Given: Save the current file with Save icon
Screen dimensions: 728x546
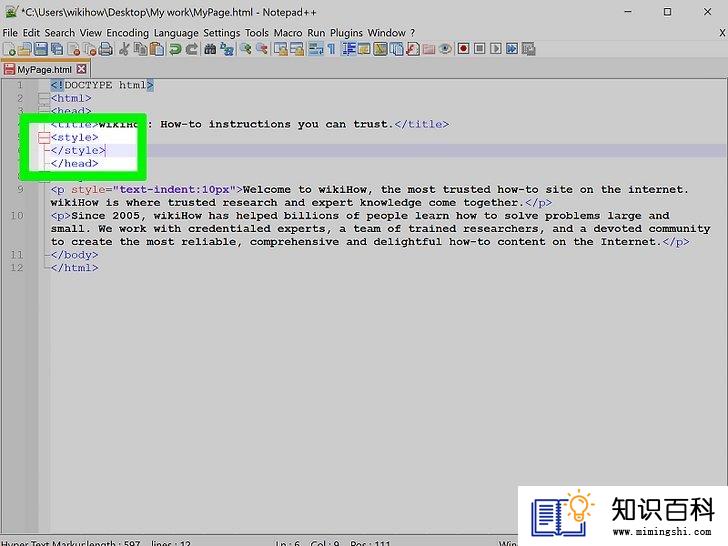Looking at the screenshot, I should click(x=41, y=49).
